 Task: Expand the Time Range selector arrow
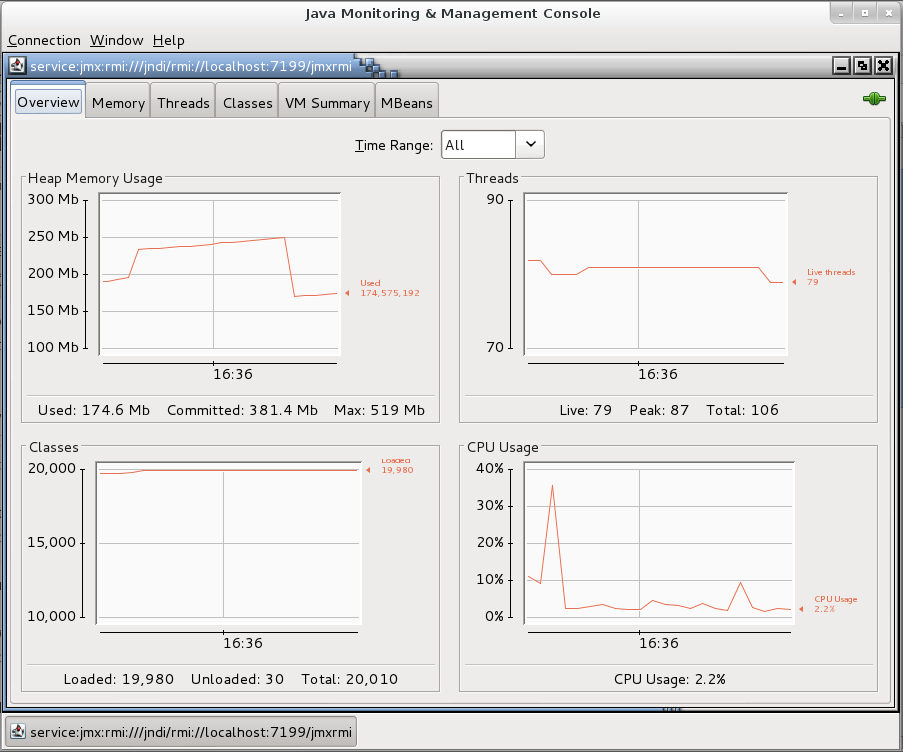531,144
